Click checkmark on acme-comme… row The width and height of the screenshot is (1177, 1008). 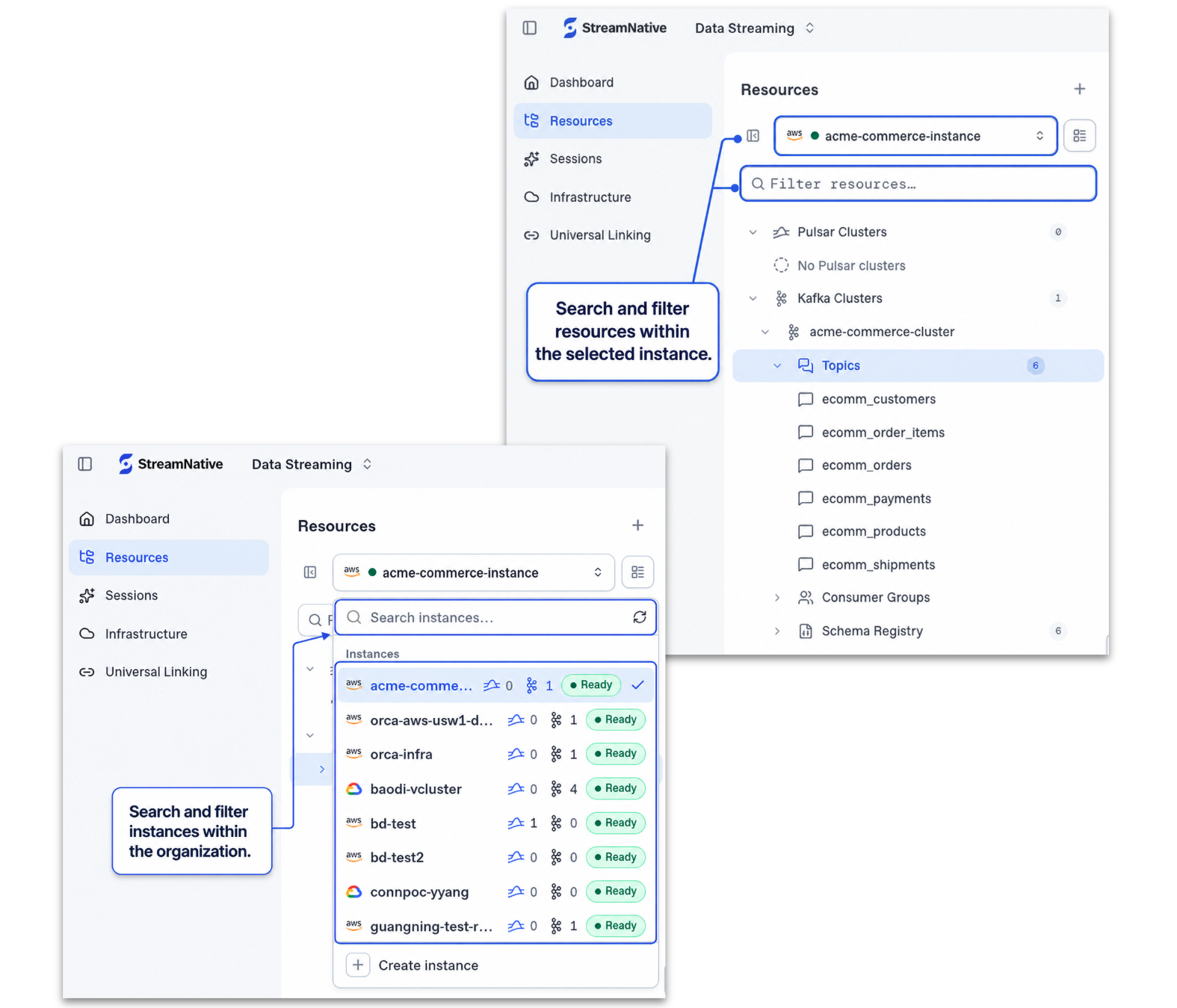tap(637, 685)
